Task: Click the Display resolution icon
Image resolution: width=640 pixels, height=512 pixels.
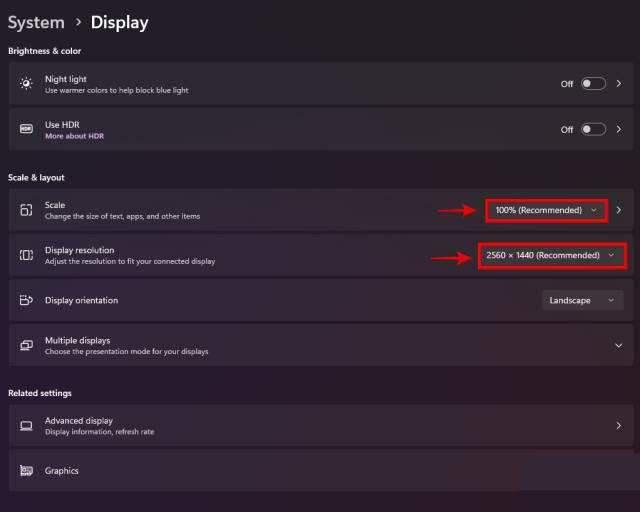Action: click(x=26, y=255)
